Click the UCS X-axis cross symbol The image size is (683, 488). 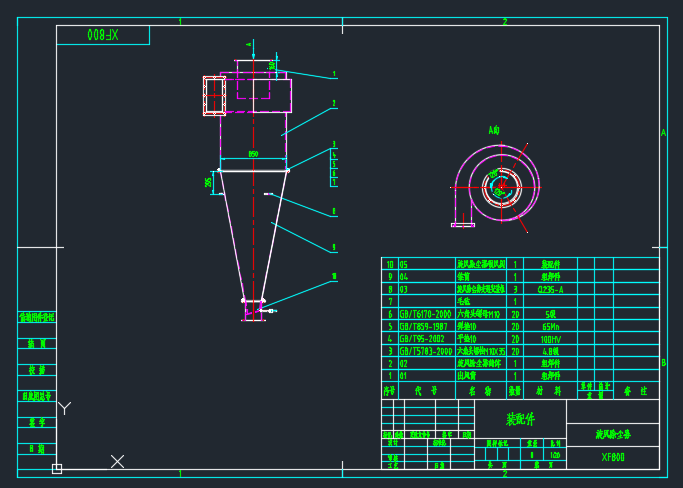click(x=117, y=461)
